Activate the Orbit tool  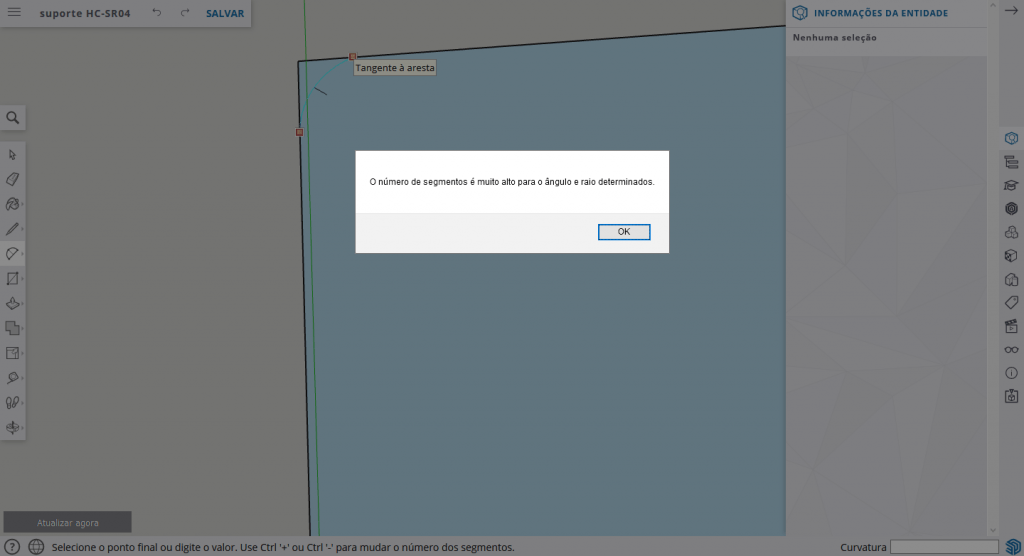coord(12,427)
